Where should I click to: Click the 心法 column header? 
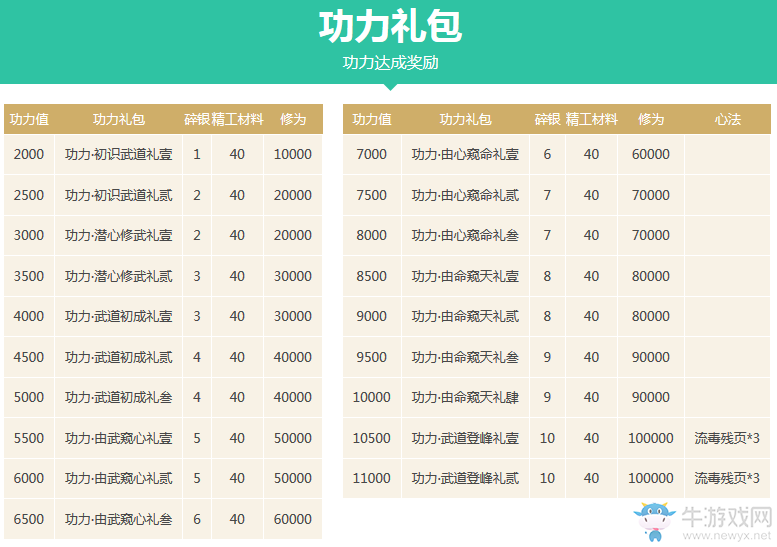pyautogui.click(x=727, y=119)
